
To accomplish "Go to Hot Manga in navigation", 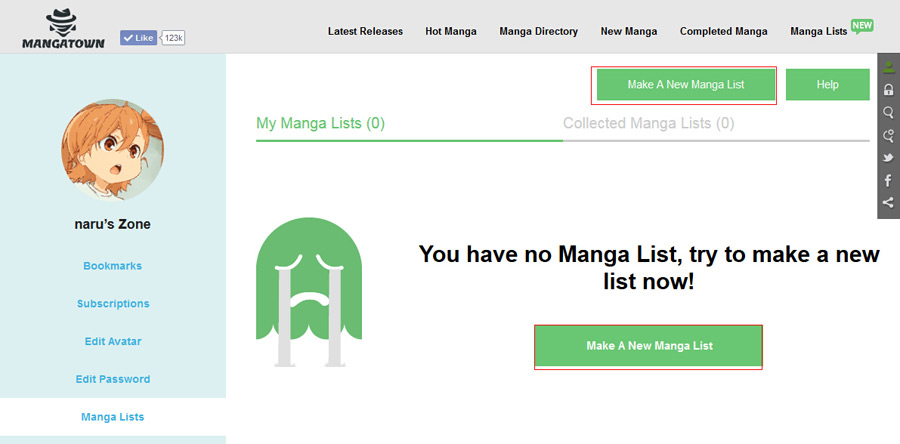I will click(x=451, y=31).
